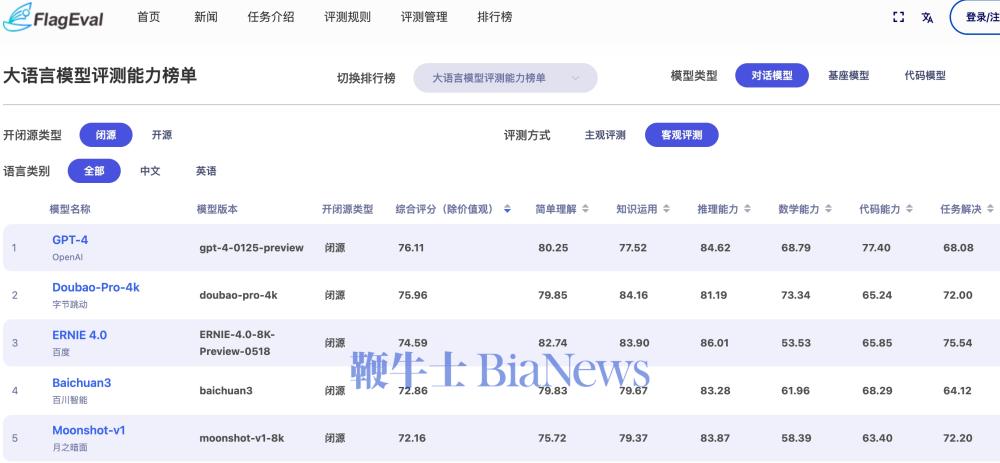Click the ERNIE-4.0-8K-Preview-0518 version cell
Viewport: 1000px width, 463px height.
tap(237, 343)
